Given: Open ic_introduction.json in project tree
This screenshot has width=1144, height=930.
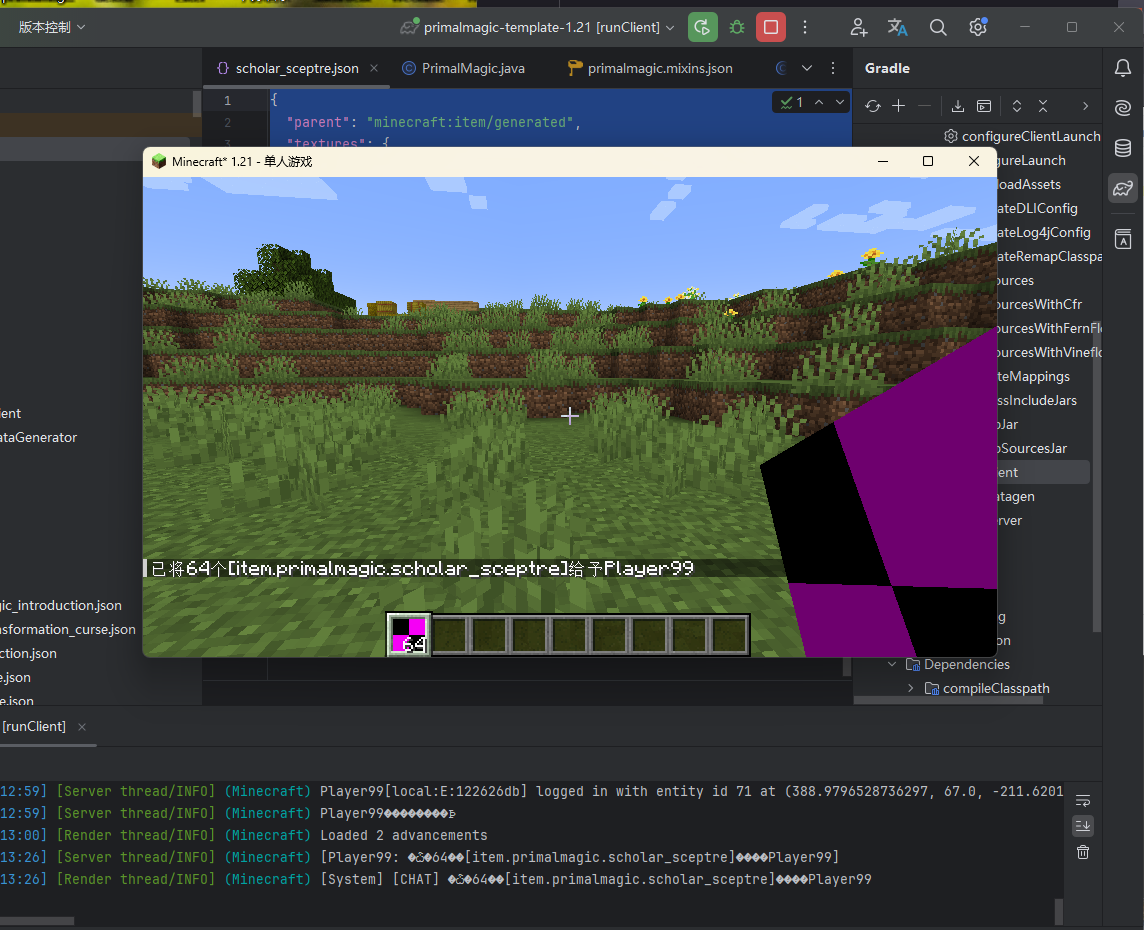Looking at the screenshot, I should tap(61, 605).
